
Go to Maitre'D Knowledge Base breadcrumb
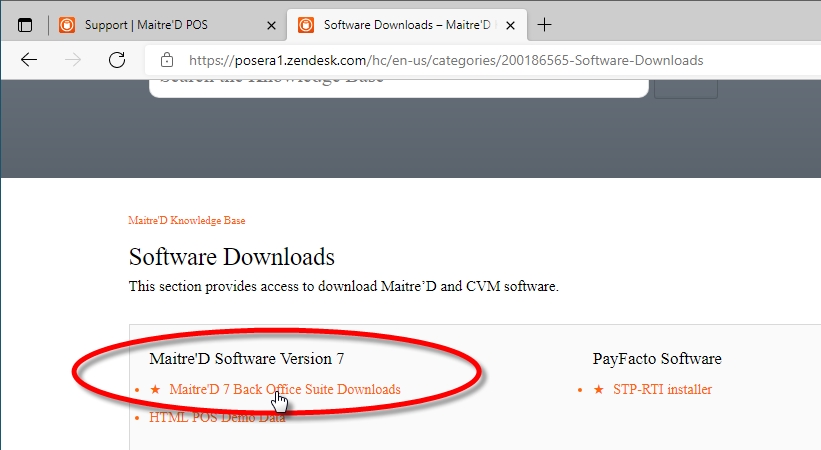click(187, 220)
